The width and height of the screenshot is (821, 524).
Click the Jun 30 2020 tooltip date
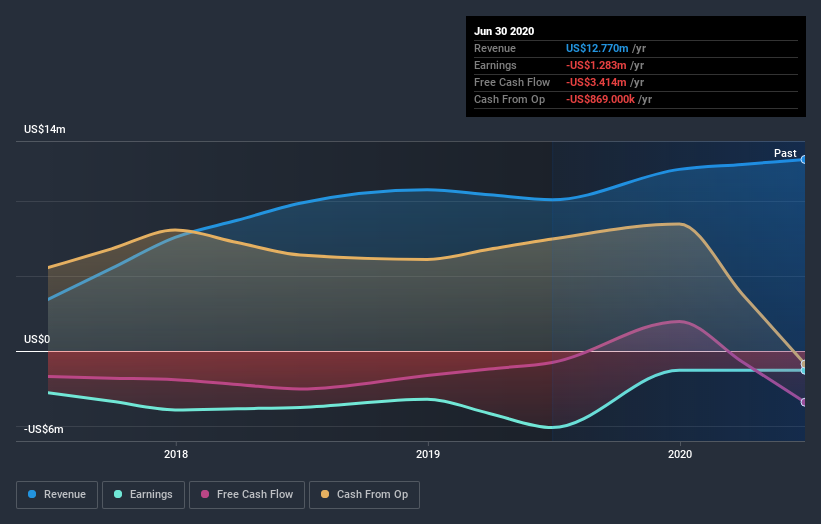click(x=504, y=31)
